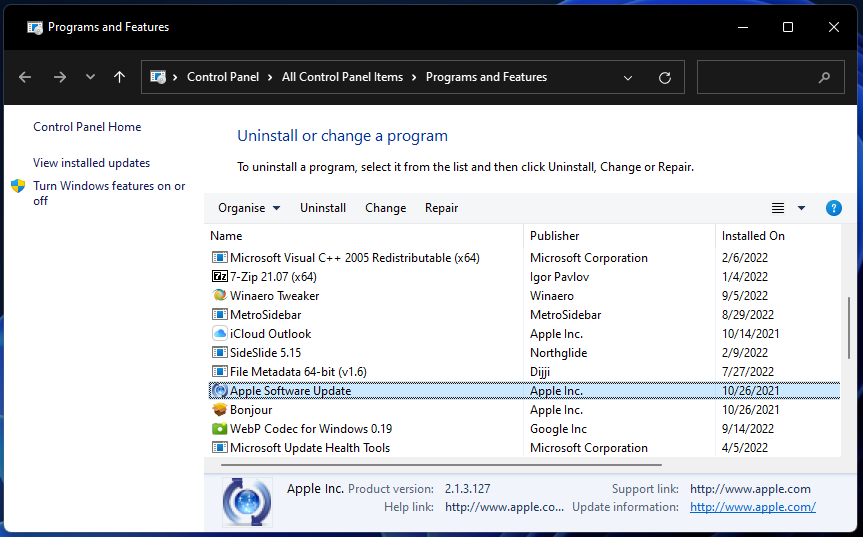
Task: Select the File Metadata 64-bit icon
Action: pos(220,372)
